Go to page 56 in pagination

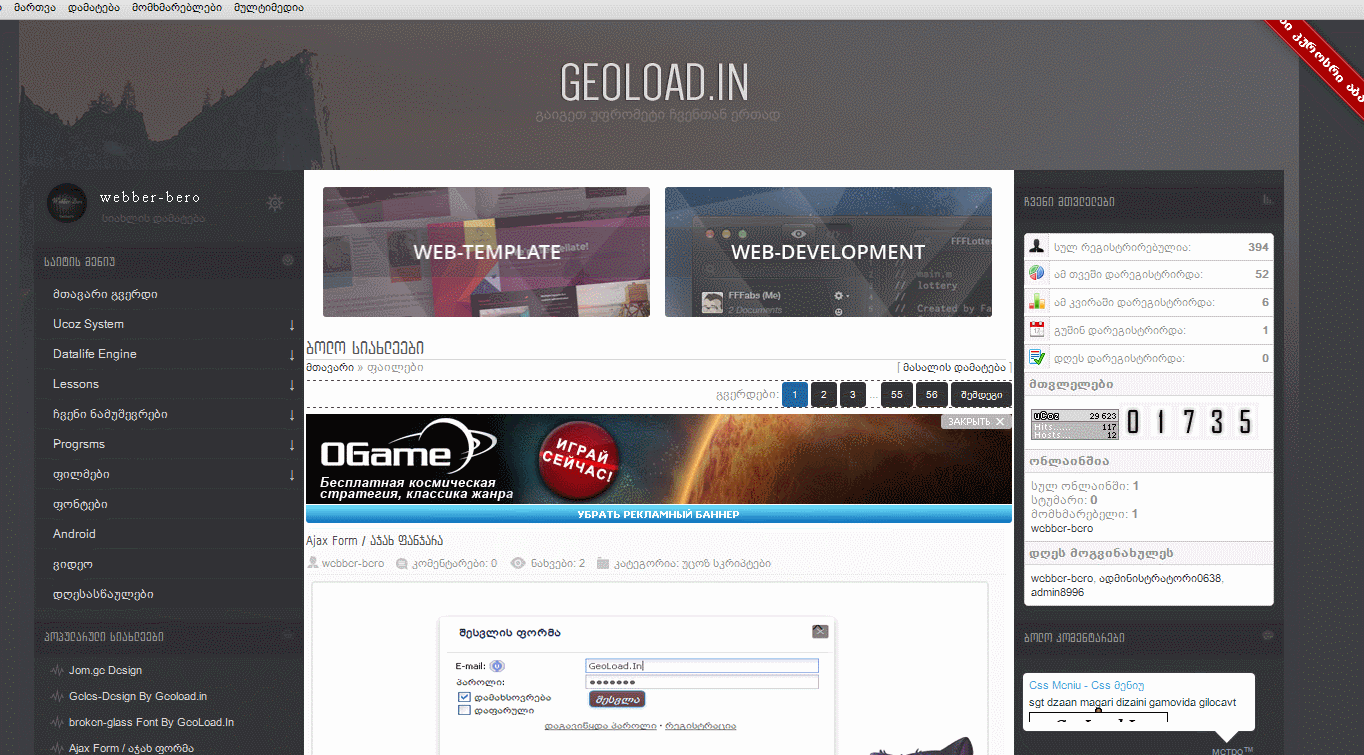(x=932, y=394)
